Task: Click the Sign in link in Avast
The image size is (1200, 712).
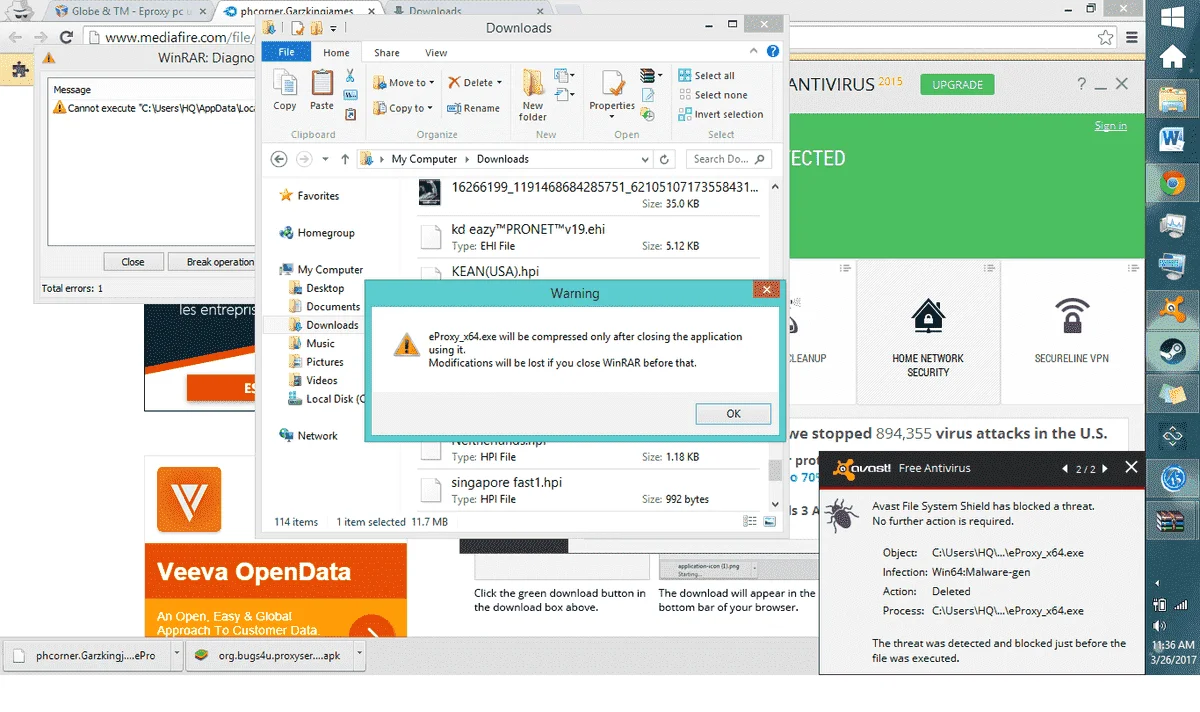Action: 1110,126
